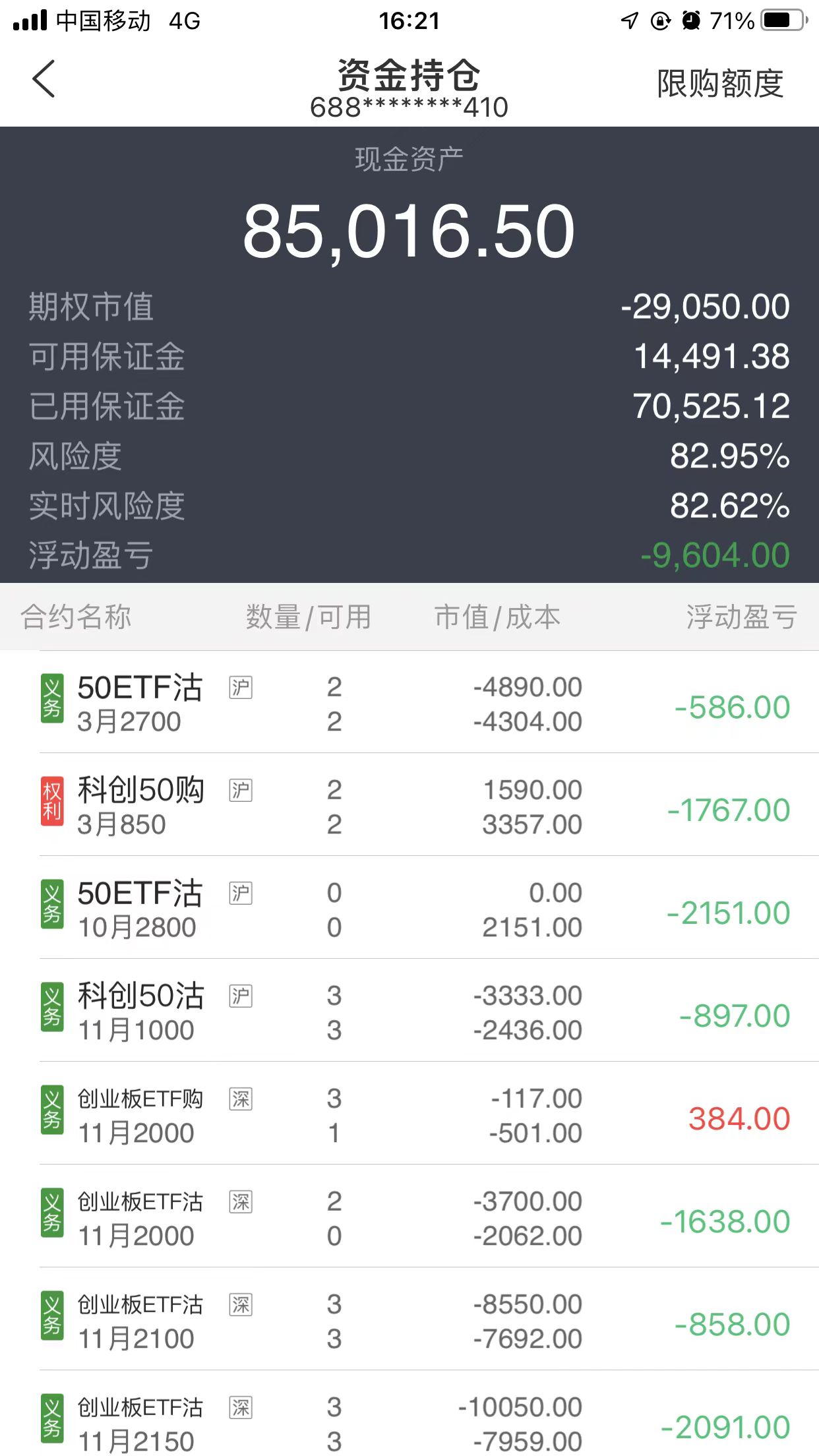Tap the red 权利 badge for 科创50购
The width and height of the screenshot is (819, 1456).
52,802
